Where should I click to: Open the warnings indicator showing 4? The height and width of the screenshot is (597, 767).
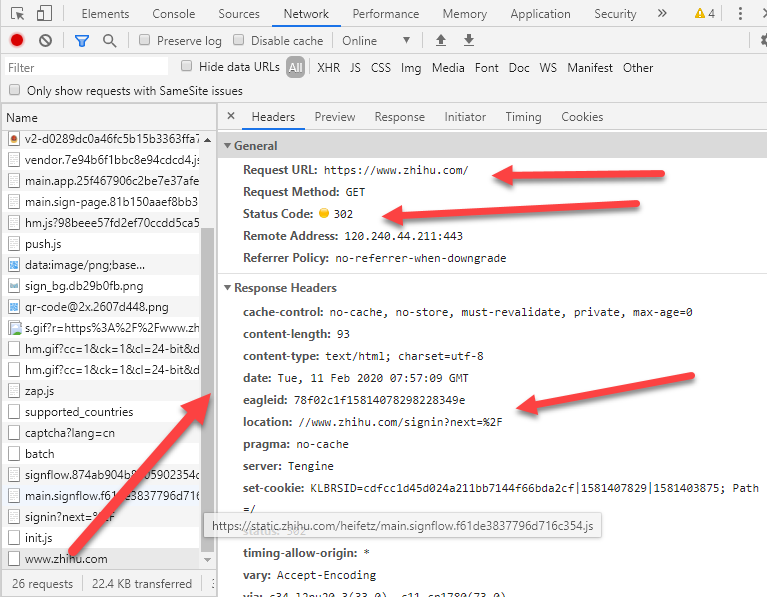(705, 14)
